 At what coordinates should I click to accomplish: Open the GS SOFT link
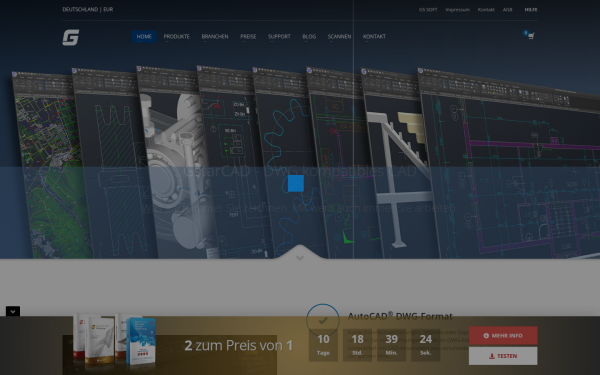point(428,10)
